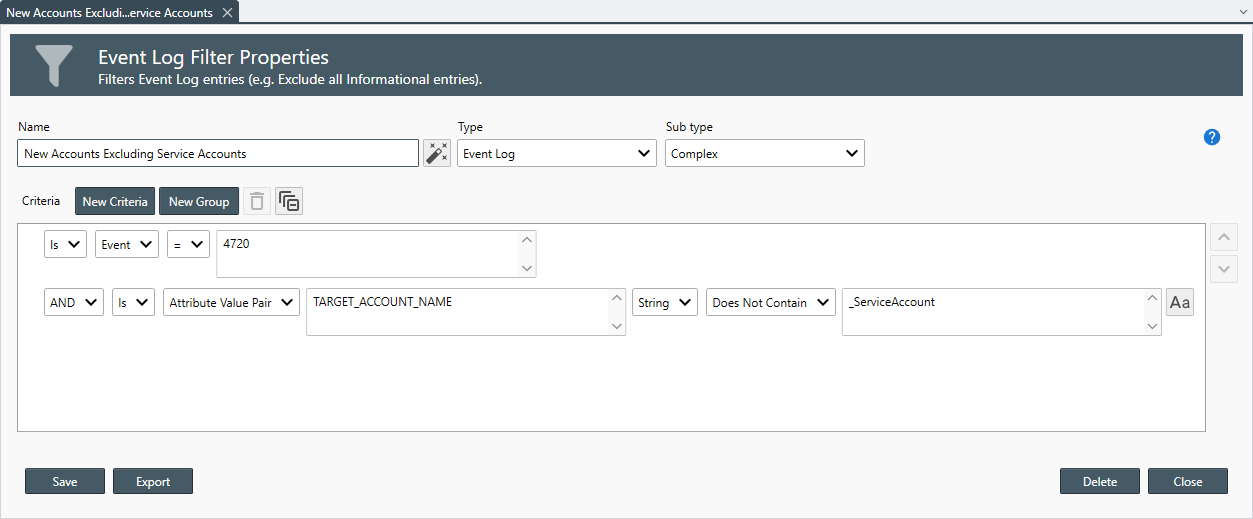The width and height of the screenshot is (1253, 519).
Task: Close the filter tab with X
Action: 227,13
